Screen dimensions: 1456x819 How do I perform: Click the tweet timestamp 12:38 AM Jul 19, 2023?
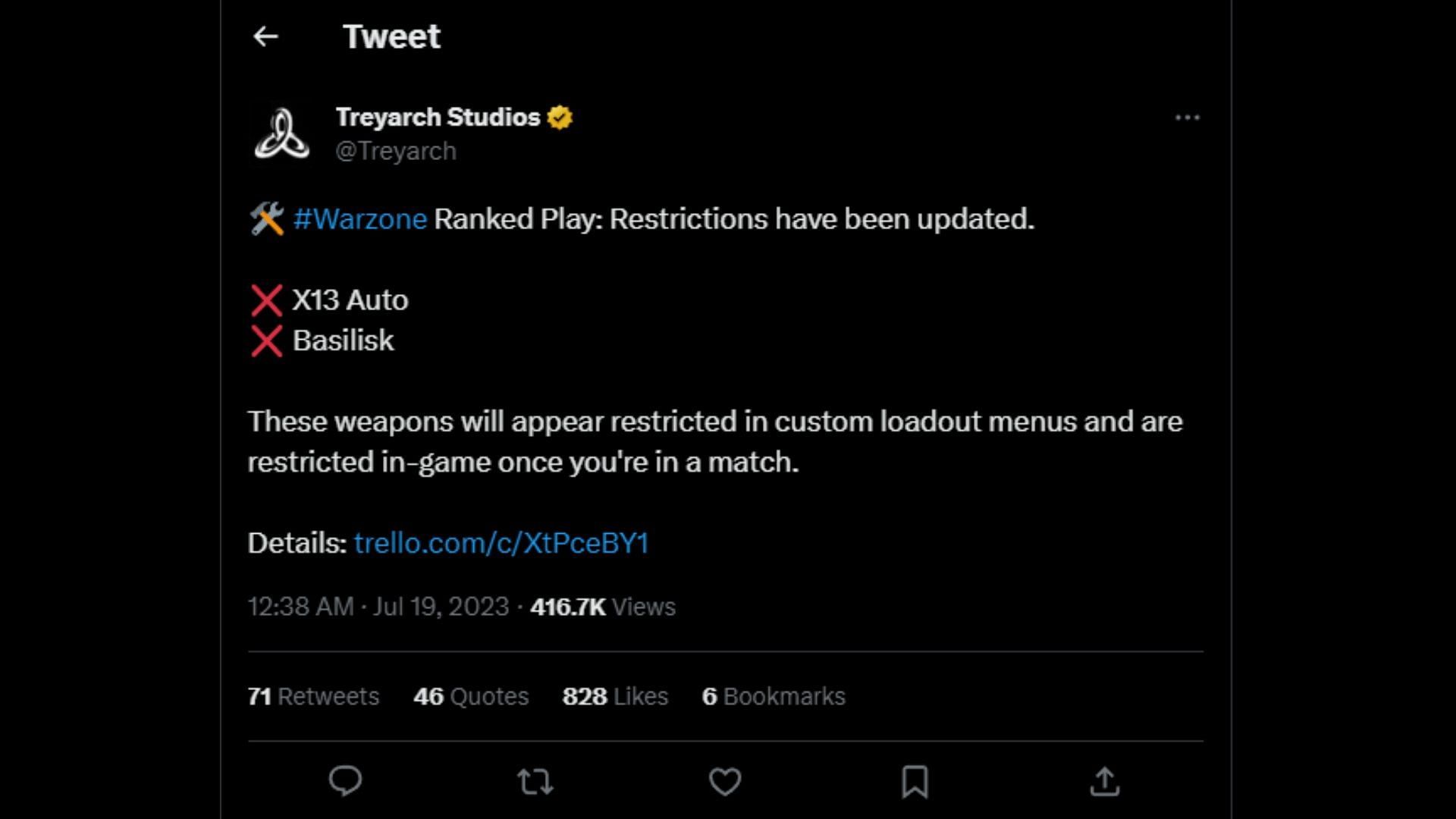[x=378, y=607]
